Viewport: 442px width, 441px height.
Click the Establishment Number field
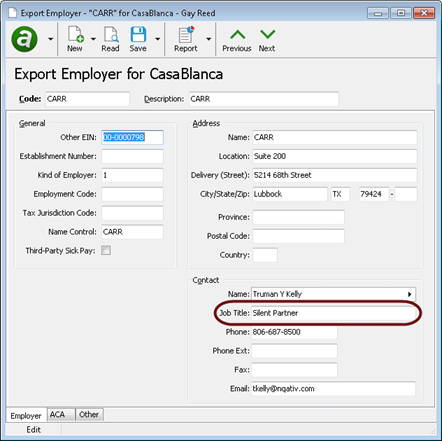click(x=132, y=156)
